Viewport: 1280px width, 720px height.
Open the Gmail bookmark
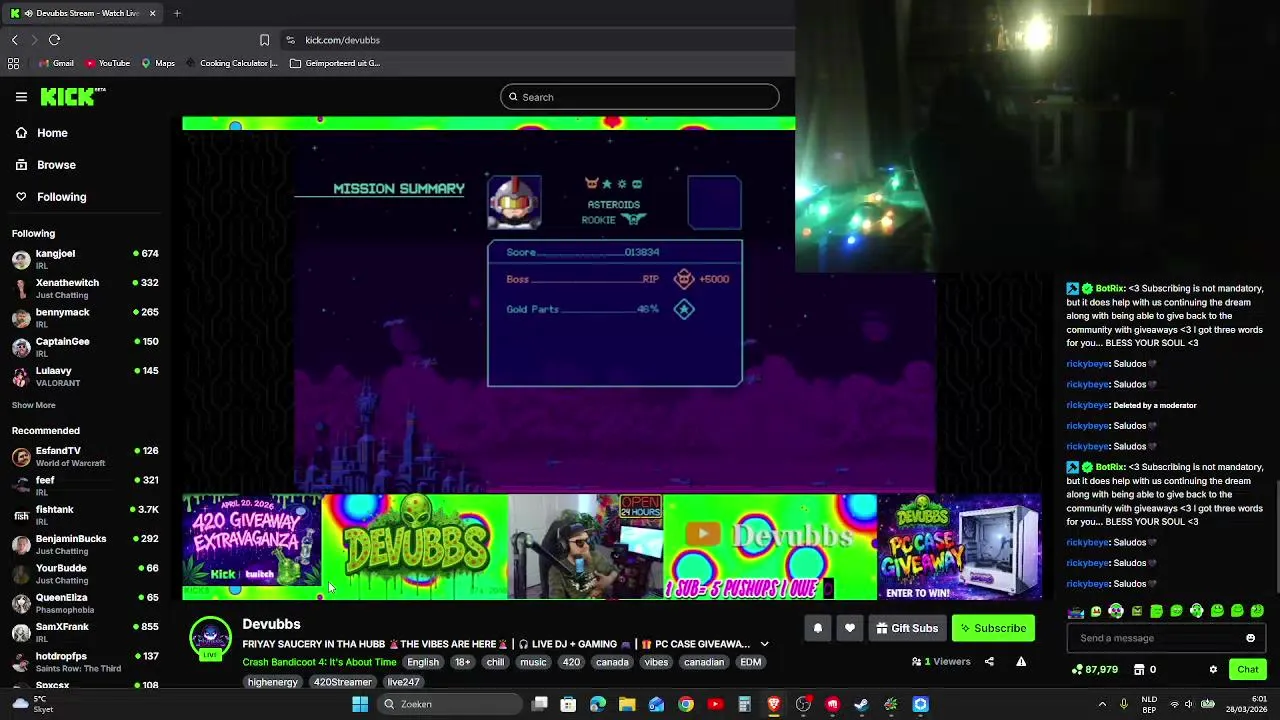pyautogui.click(x=56, y=63)
